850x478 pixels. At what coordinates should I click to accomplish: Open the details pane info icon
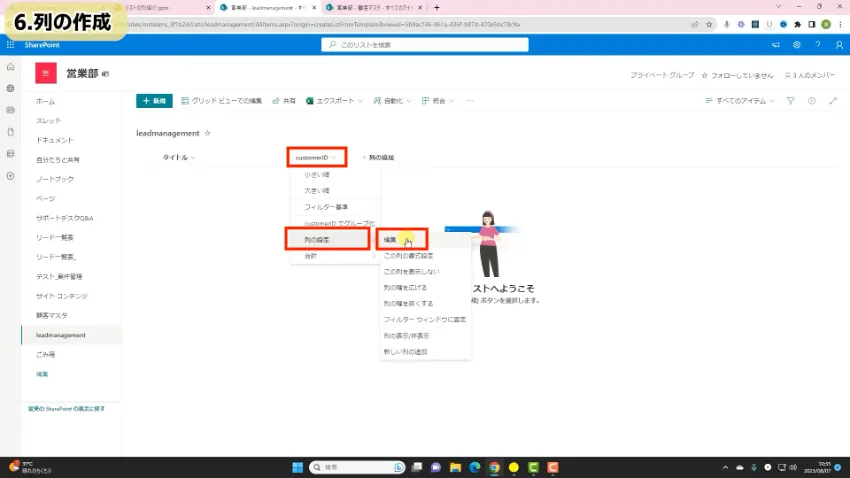tap(810, 101)
